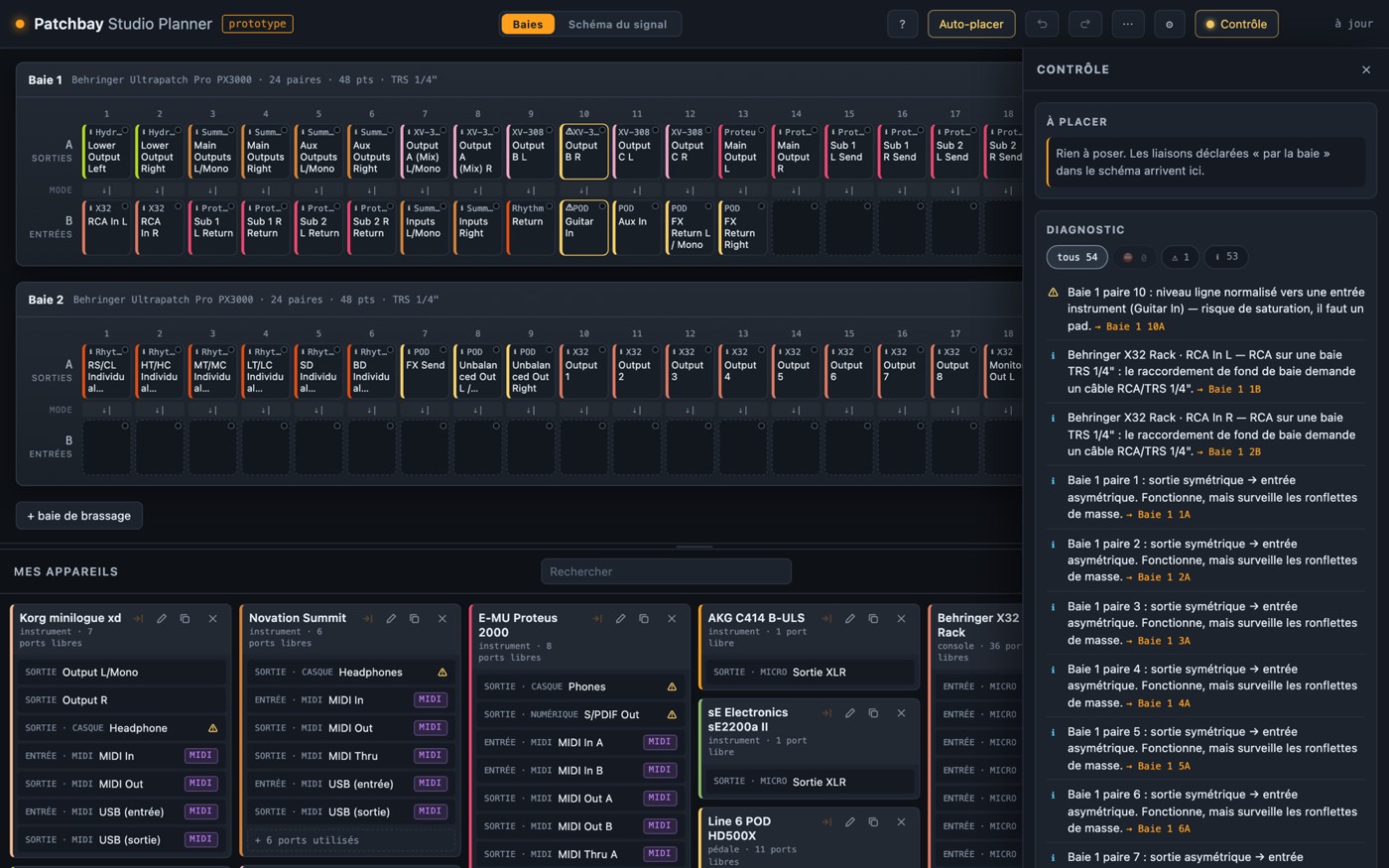This screenshot has height=868, width=1389.
Task: Remove the Novation Summit device
Action: click(x=442, y=618)
